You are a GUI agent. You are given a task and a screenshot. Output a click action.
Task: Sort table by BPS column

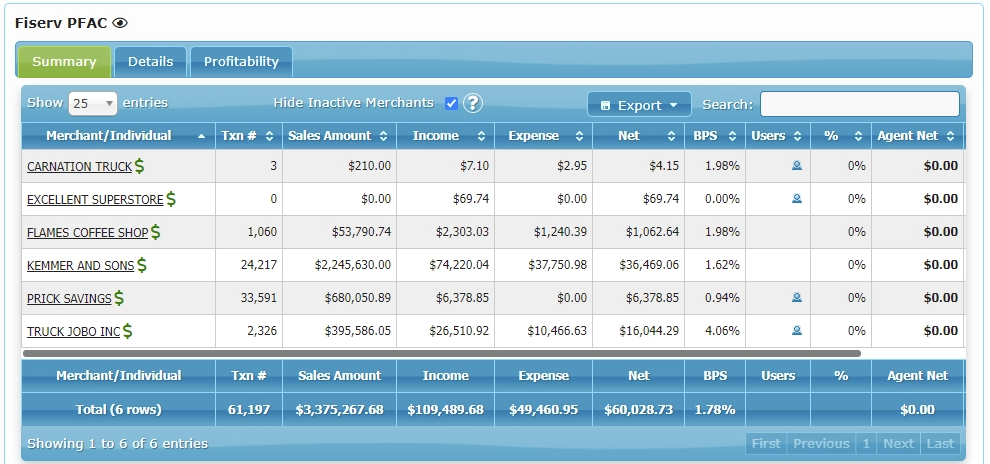pyautogui.click(x=715, y=136)
